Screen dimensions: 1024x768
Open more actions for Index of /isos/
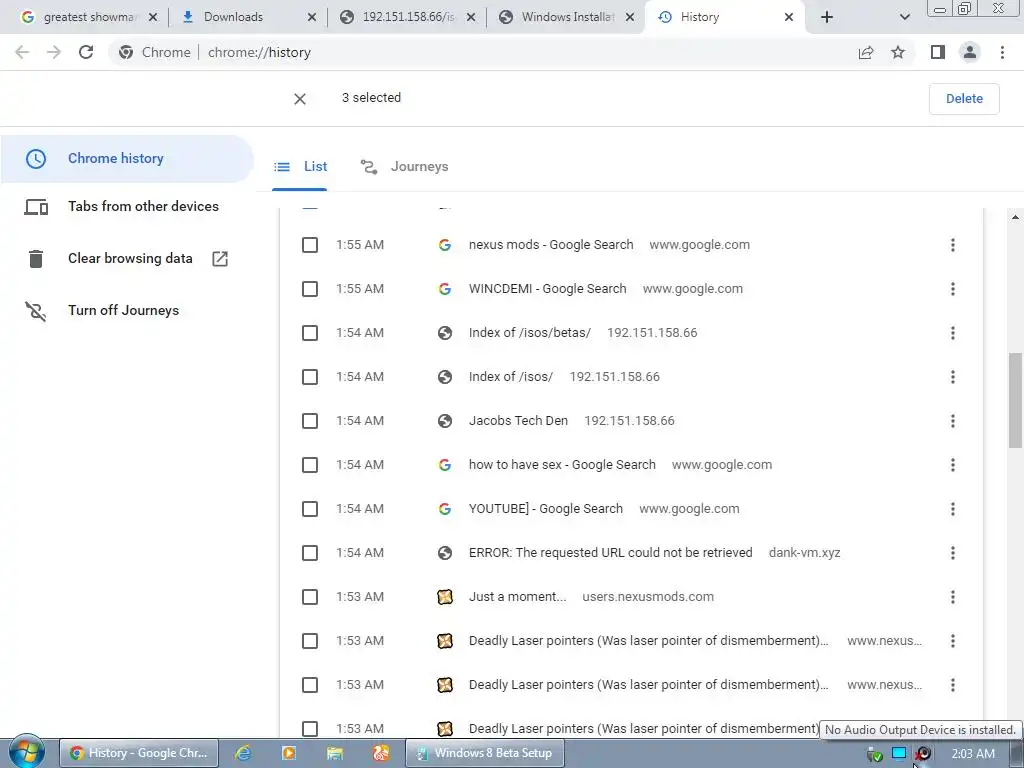coord(953,377)
